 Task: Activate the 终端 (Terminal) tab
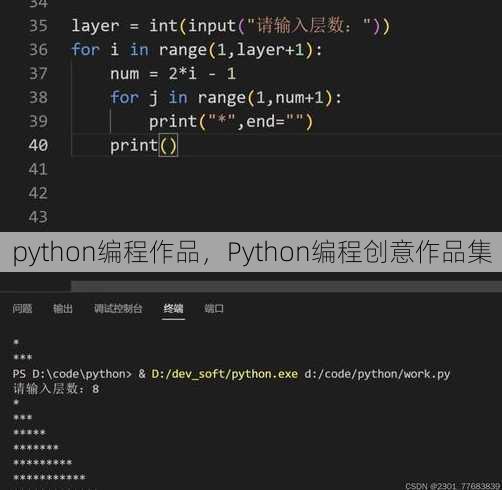coord(173,309)
